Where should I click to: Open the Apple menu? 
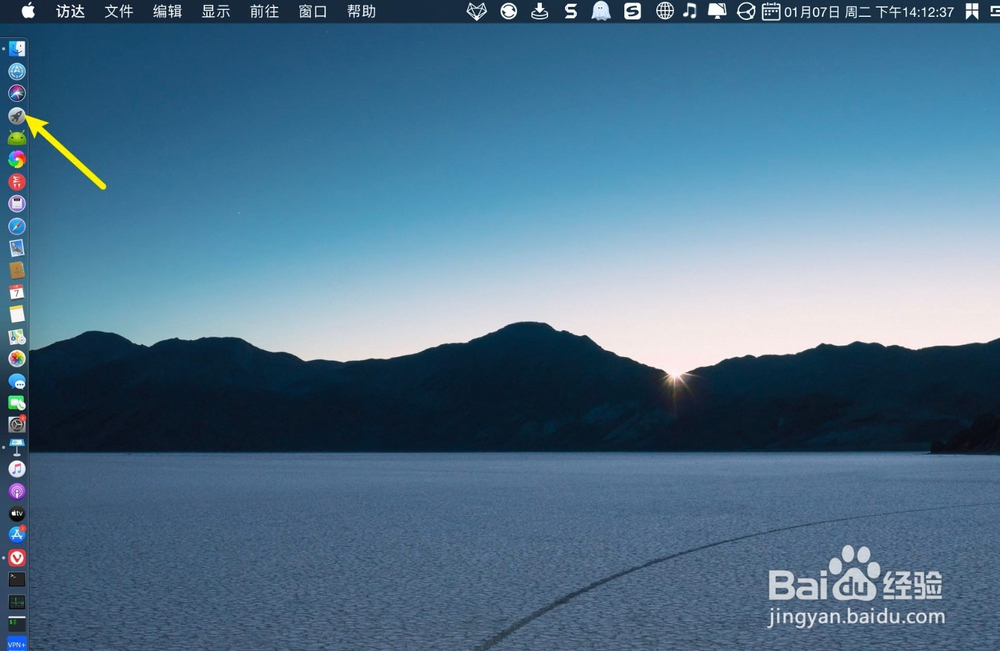28,11
